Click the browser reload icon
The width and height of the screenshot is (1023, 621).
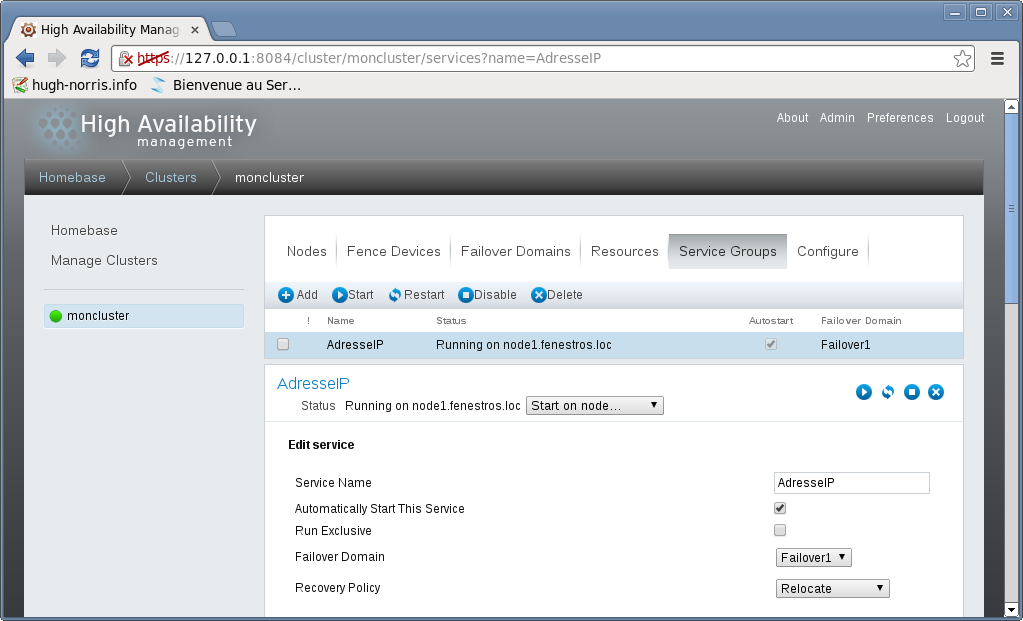pyautogui.click(x=90, y=59)
